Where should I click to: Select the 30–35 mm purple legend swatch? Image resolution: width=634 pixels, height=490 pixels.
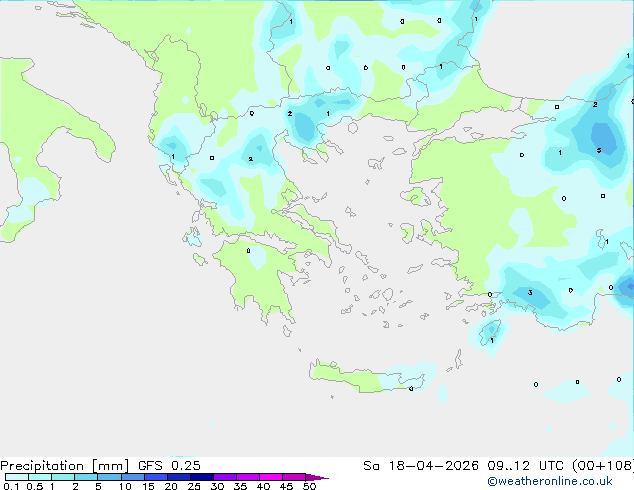(x=225, y=477)
